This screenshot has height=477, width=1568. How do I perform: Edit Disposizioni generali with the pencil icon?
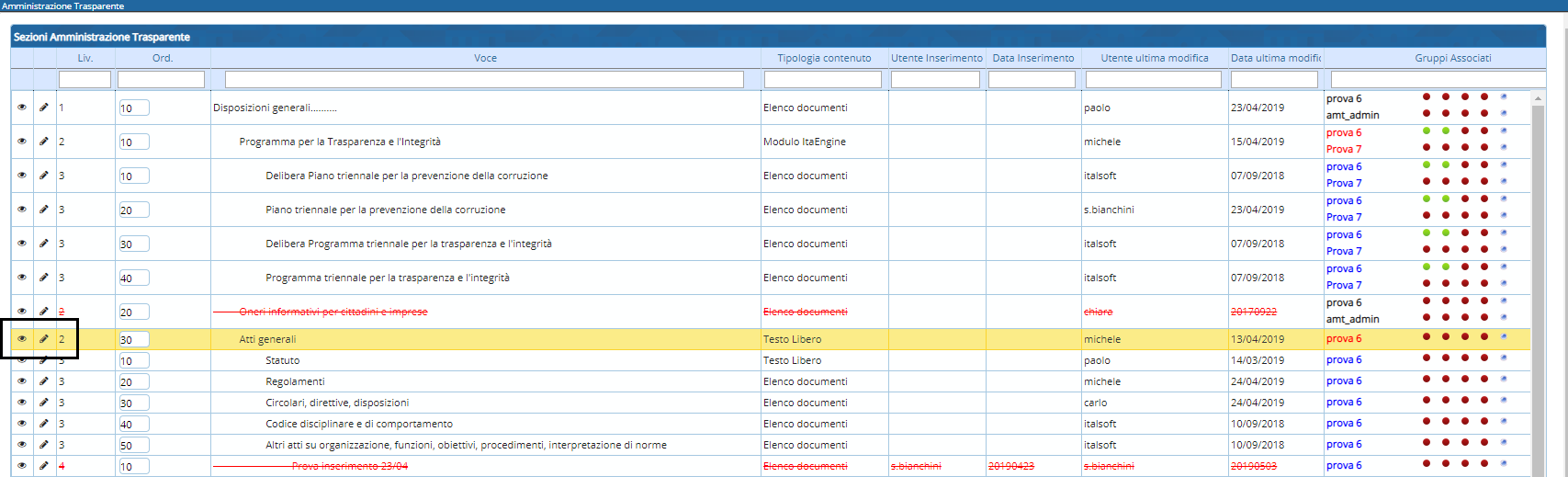pos(43,108)
